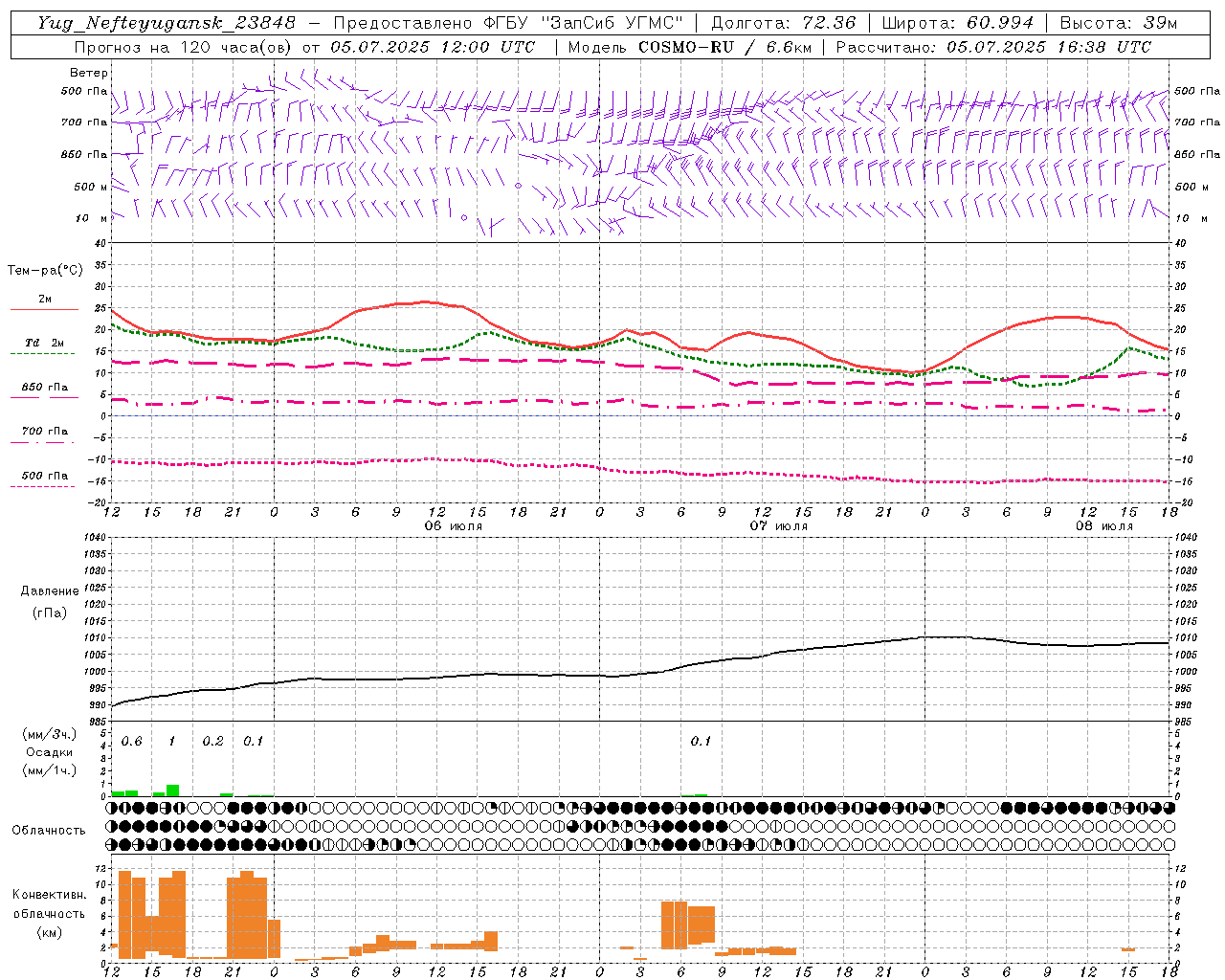Image resolution: width=1225 pixels, height=980 pixels.
Task: Click the Конвективн. облачность panel label
Action: point(49,904)
